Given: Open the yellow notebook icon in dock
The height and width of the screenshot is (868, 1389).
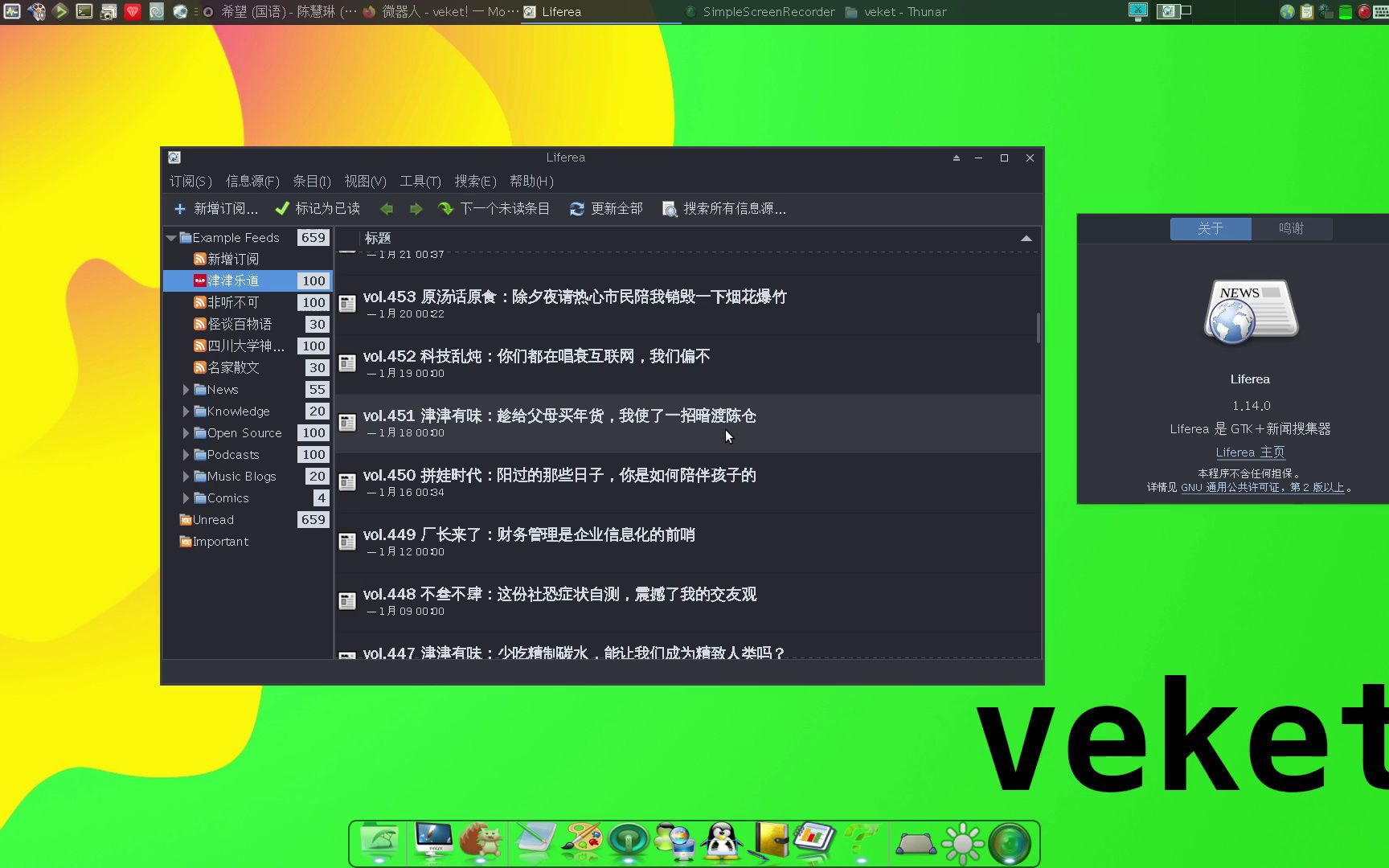Looking at the screenshot, I should coord(770,841).
